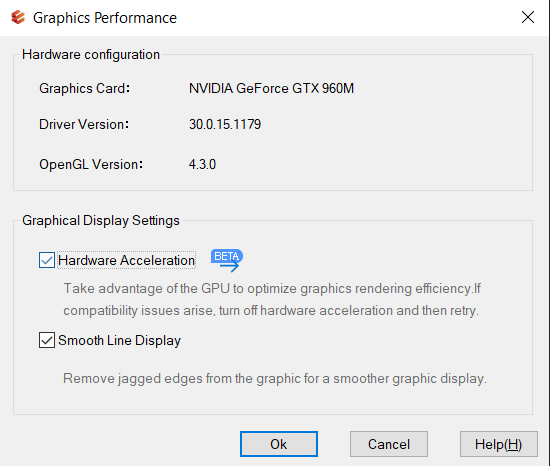Viewport: 550px width, 466px height.
Task: Click the NVIDIA GeForce GTX 960M text
Action: pos(271,88)
